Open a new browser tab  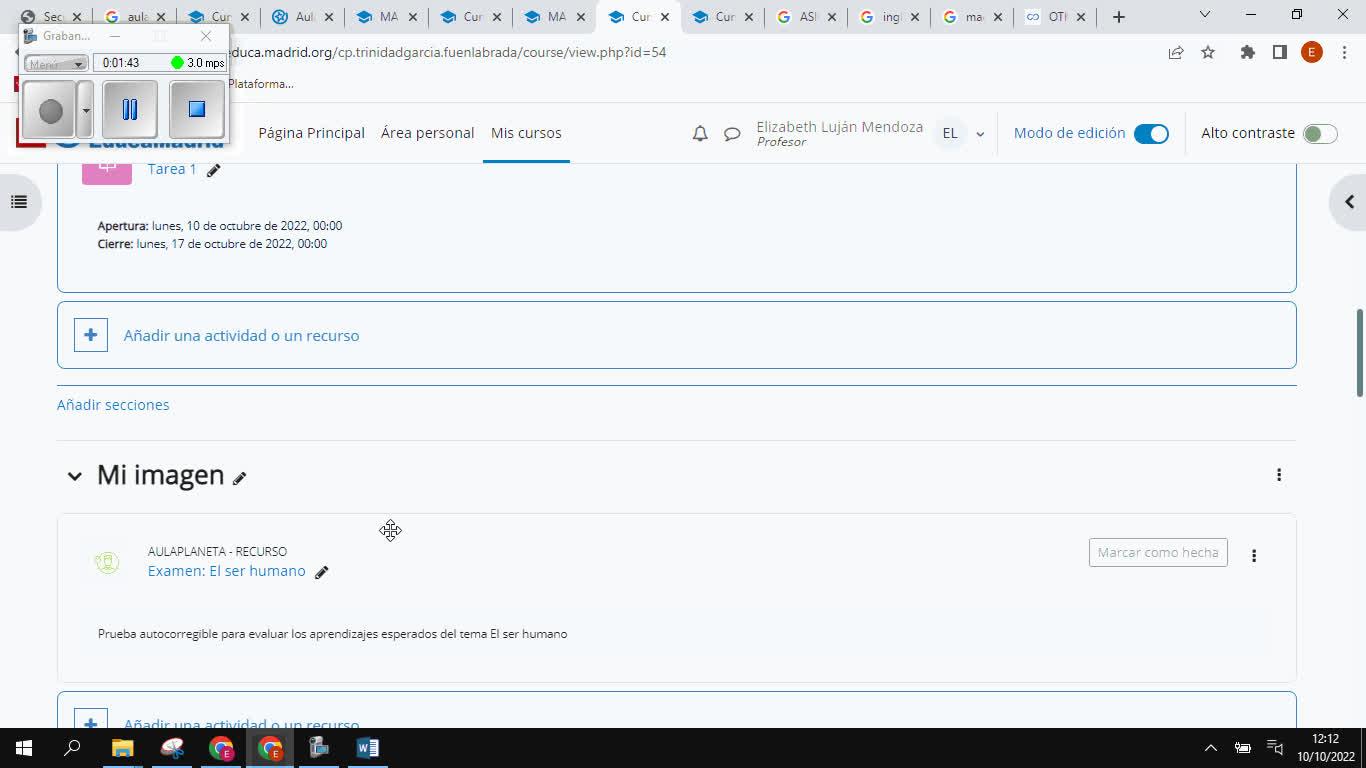click(x=1119, y=17)
